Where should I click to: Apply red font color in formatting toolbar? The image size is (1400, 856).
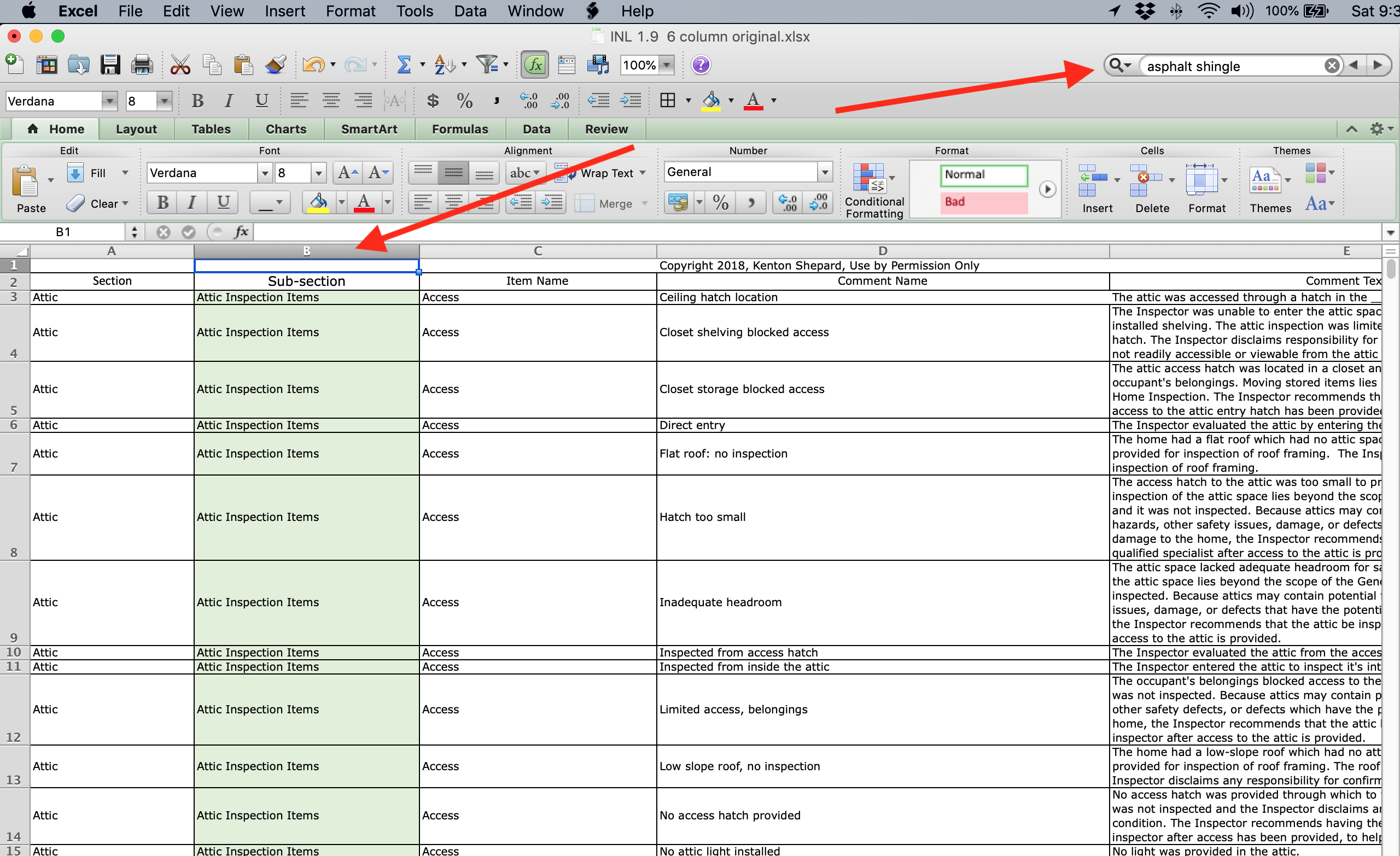coord(753,101)
